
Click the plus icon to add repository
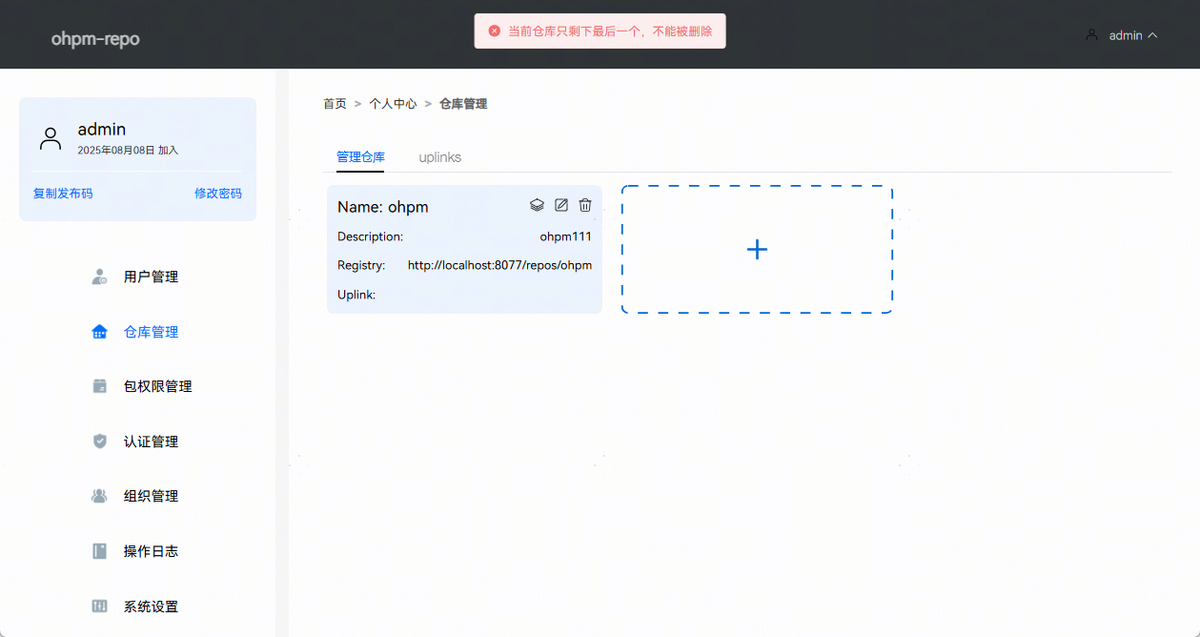click(x=757, y=249)
